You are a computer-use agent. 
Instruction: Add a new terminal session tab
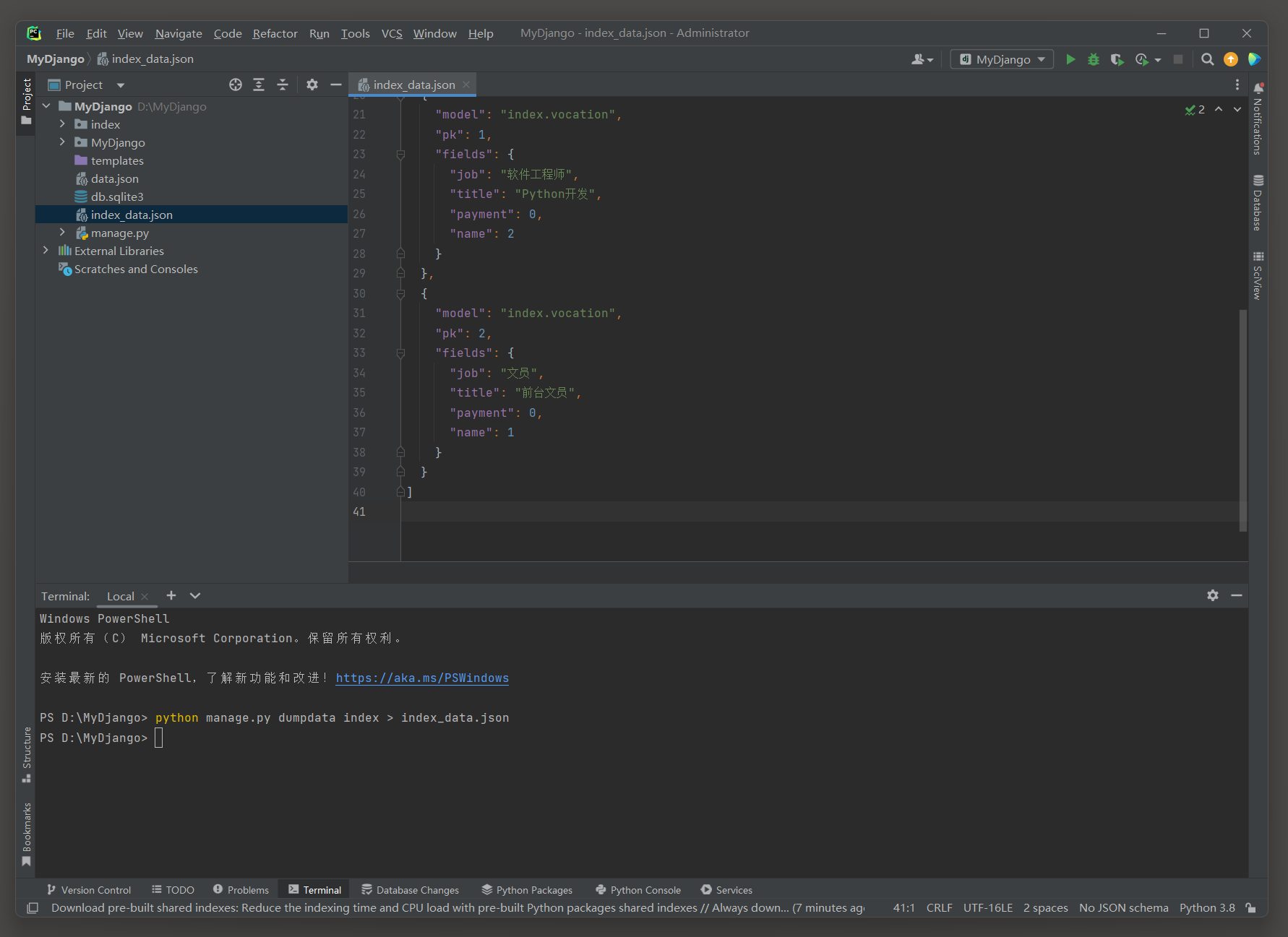(171, 595)
